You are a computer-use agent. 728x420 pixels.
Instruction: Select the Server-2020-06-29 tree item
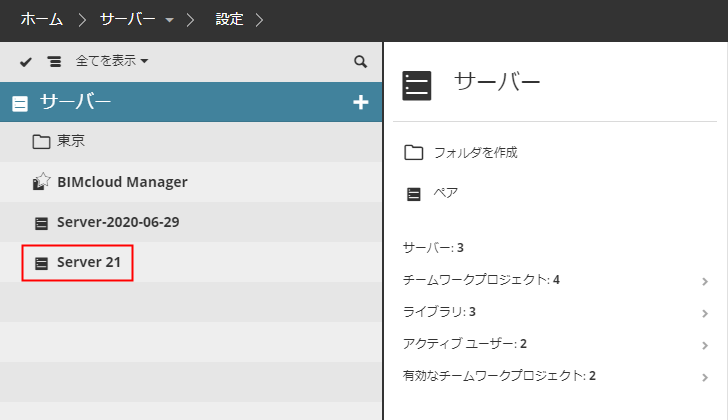coord(118,222)
